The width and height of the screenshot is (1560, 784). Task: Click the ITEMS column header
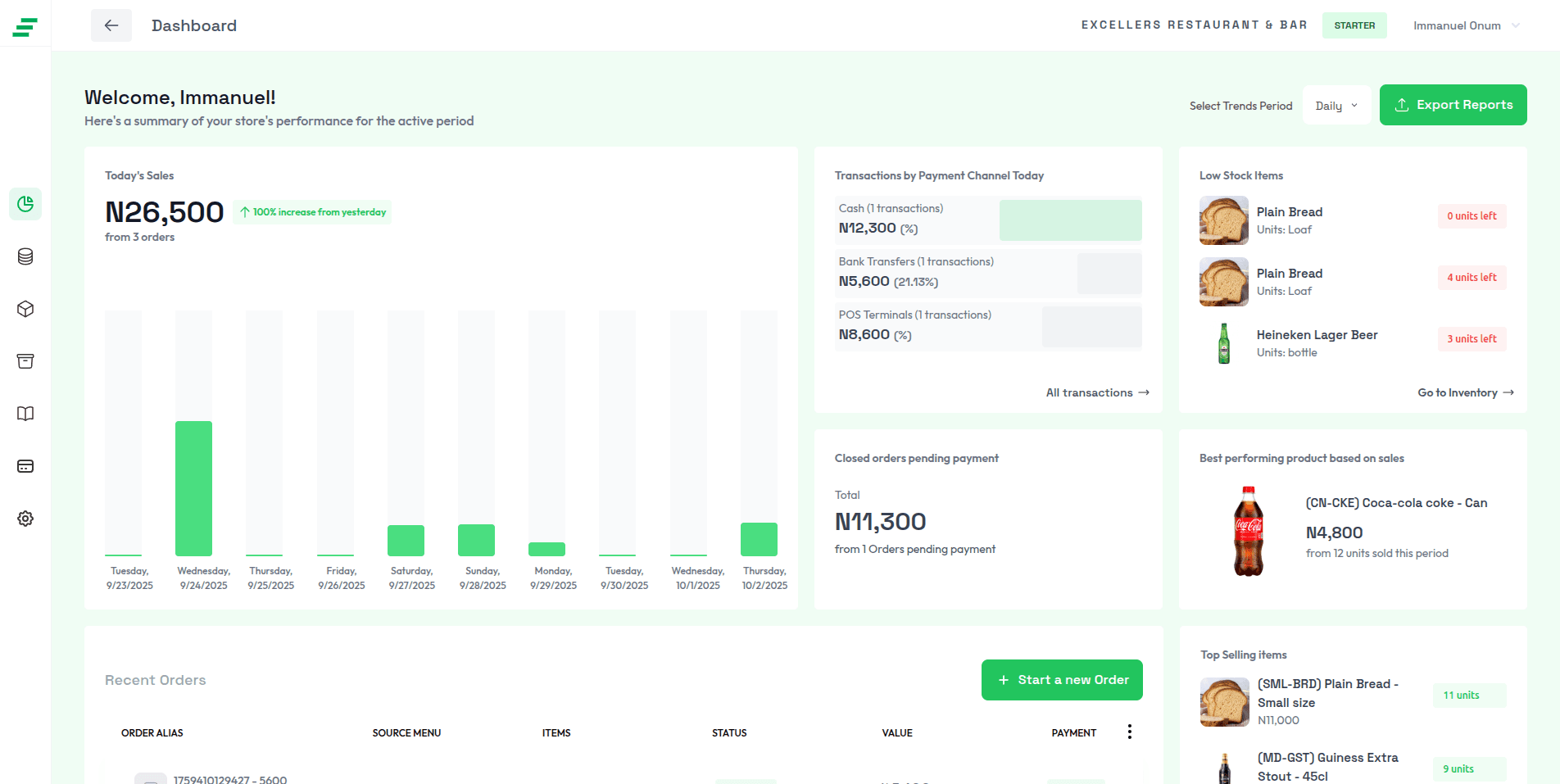pos(556,733)
